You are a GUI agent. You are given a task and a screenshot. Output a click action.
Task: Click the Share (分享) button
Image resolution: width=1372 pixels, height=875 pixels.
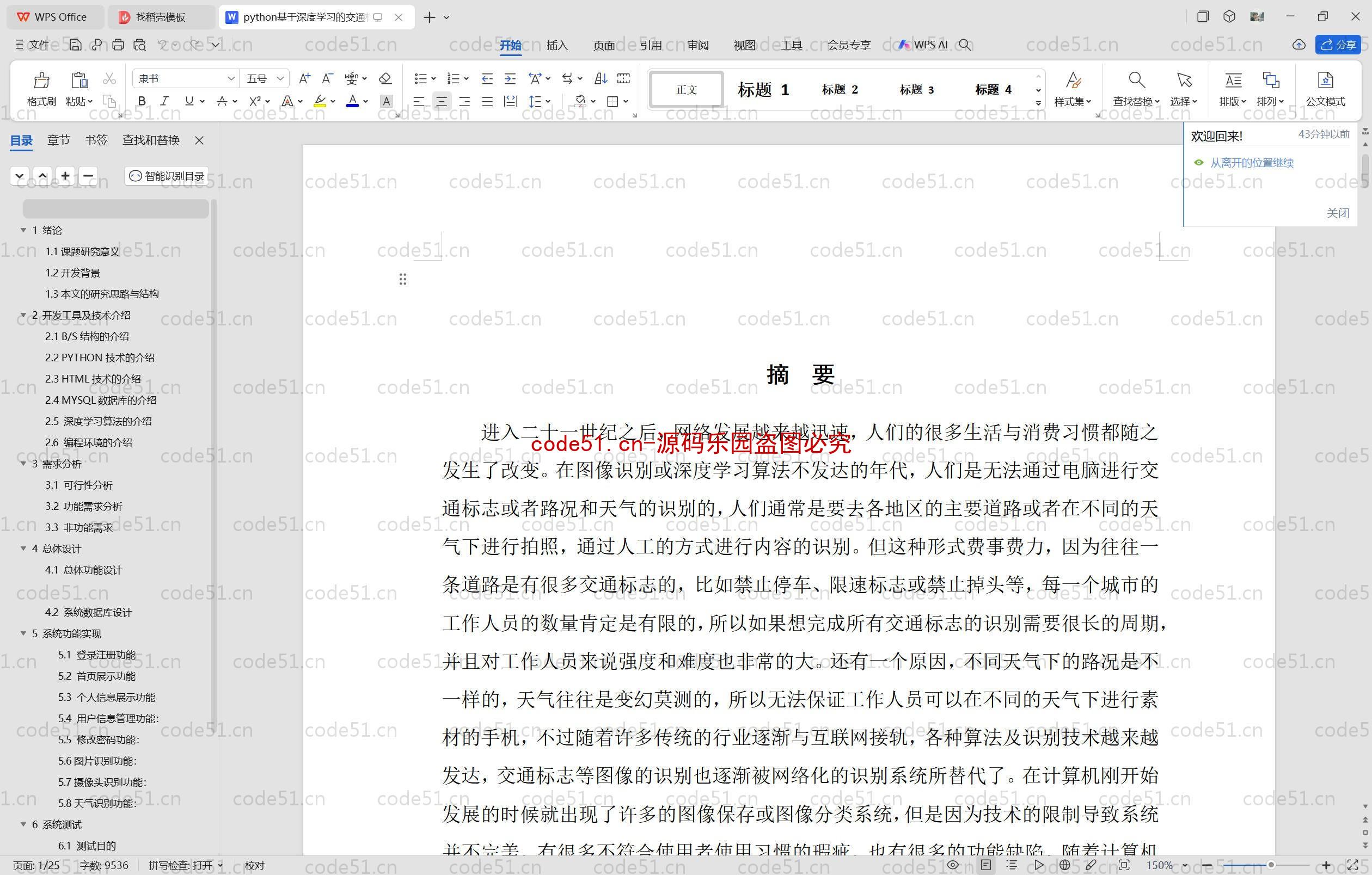coord(1338,45)
